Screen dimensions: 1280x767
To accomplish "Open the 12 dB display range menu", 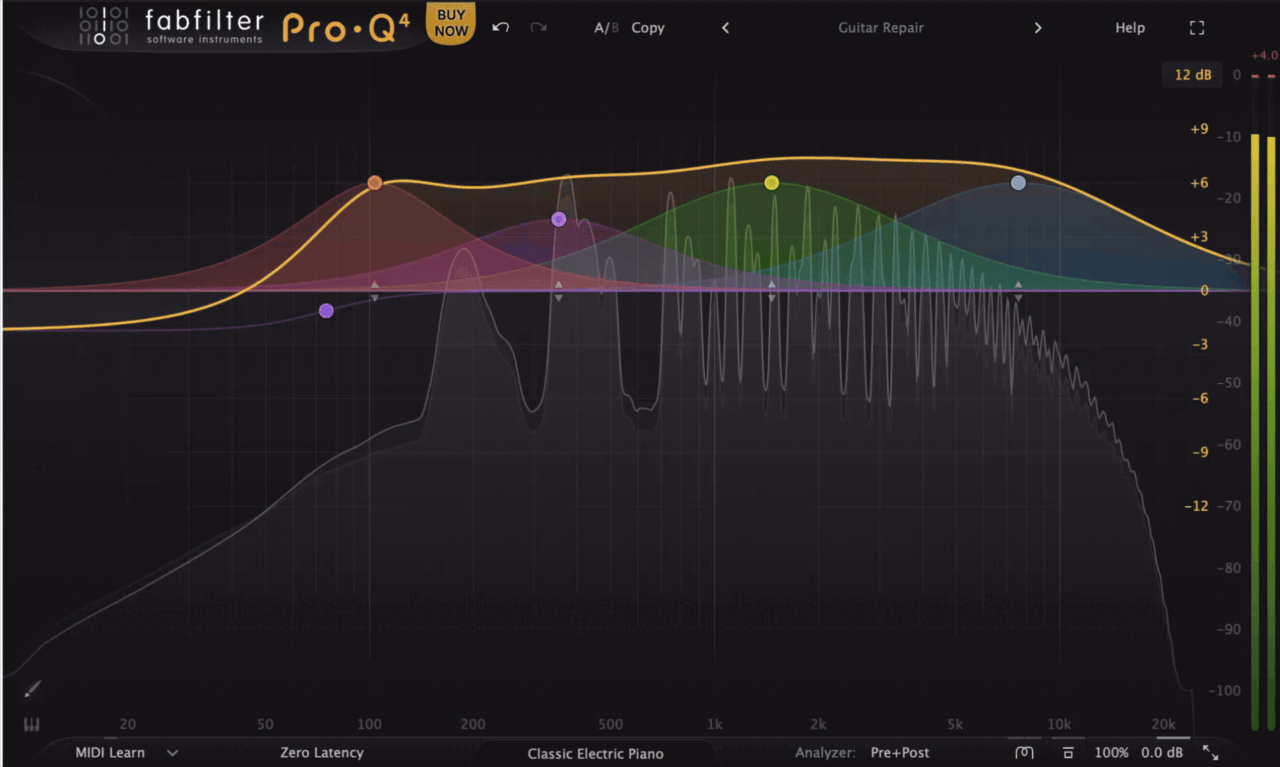I will click(x=1192, y=75).
